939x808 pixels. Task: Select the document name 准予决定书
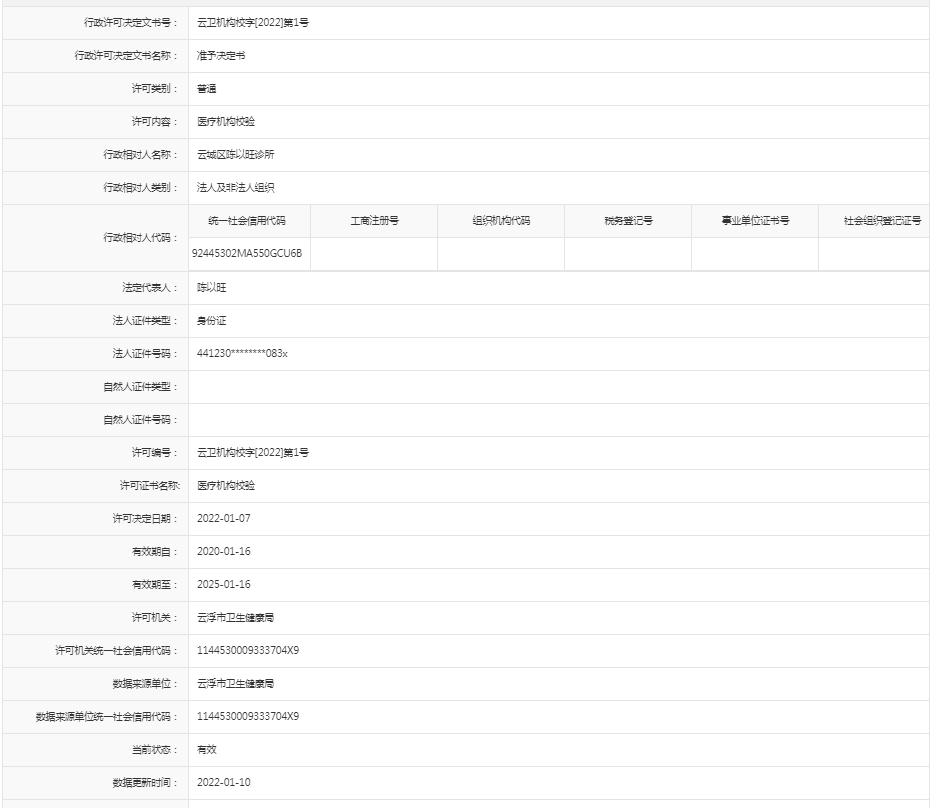221,56
